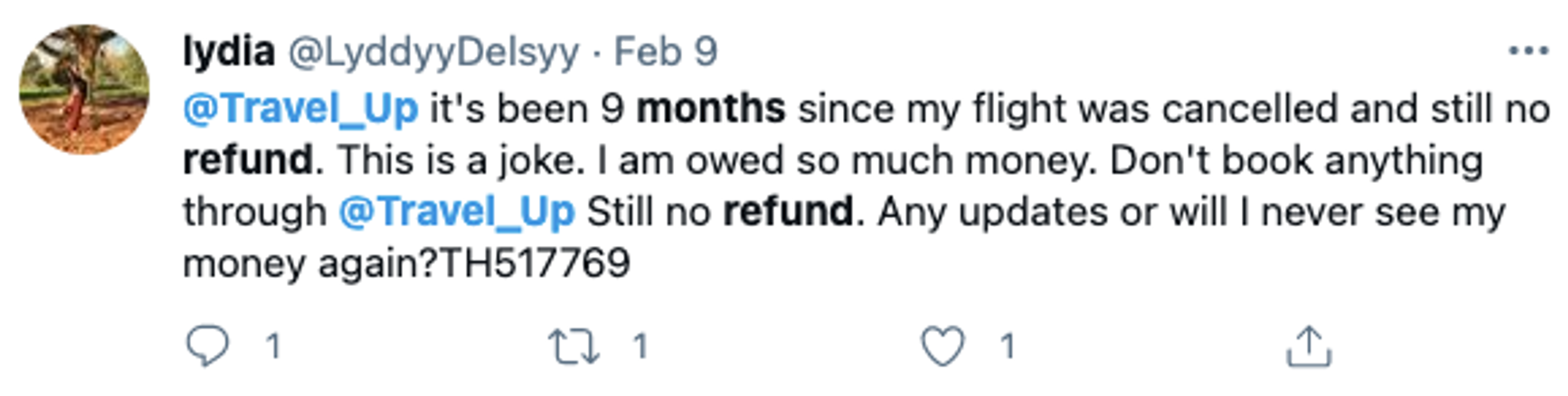Click the retweet count number
This screenshot has height=396, width=1568.
pos(640,347)
